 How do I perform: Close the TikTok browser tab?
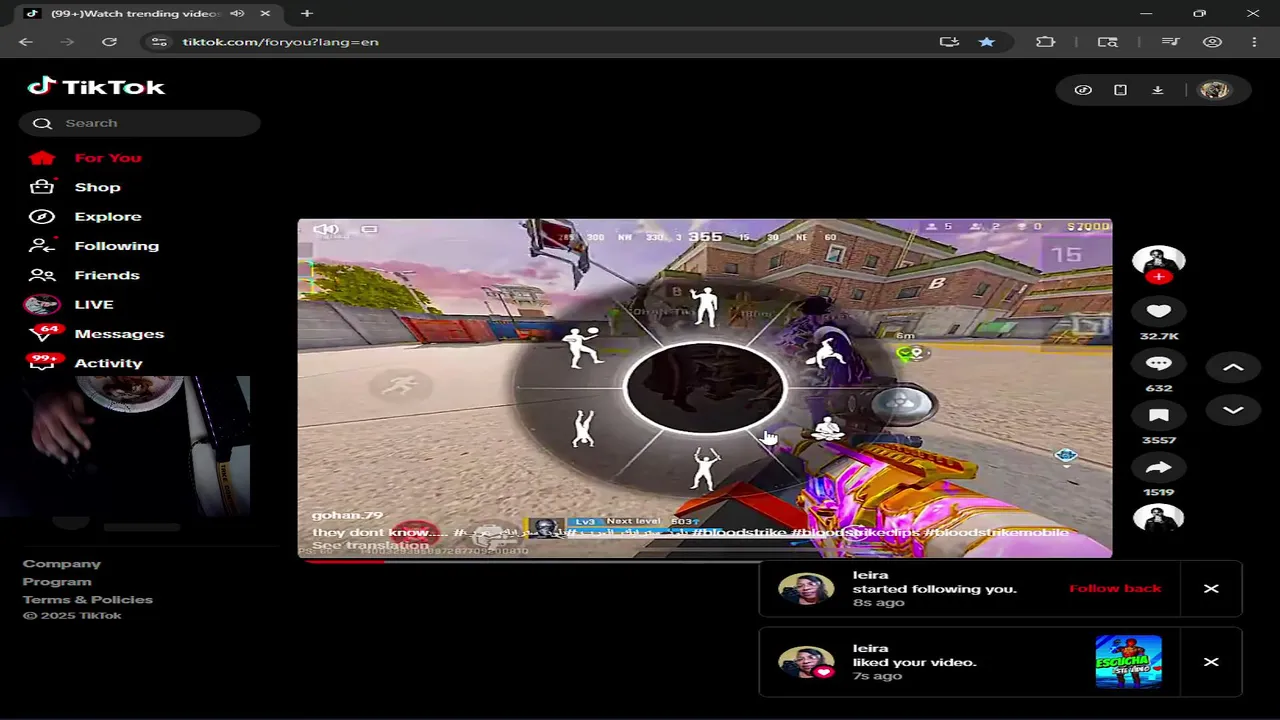click(265, 13)
